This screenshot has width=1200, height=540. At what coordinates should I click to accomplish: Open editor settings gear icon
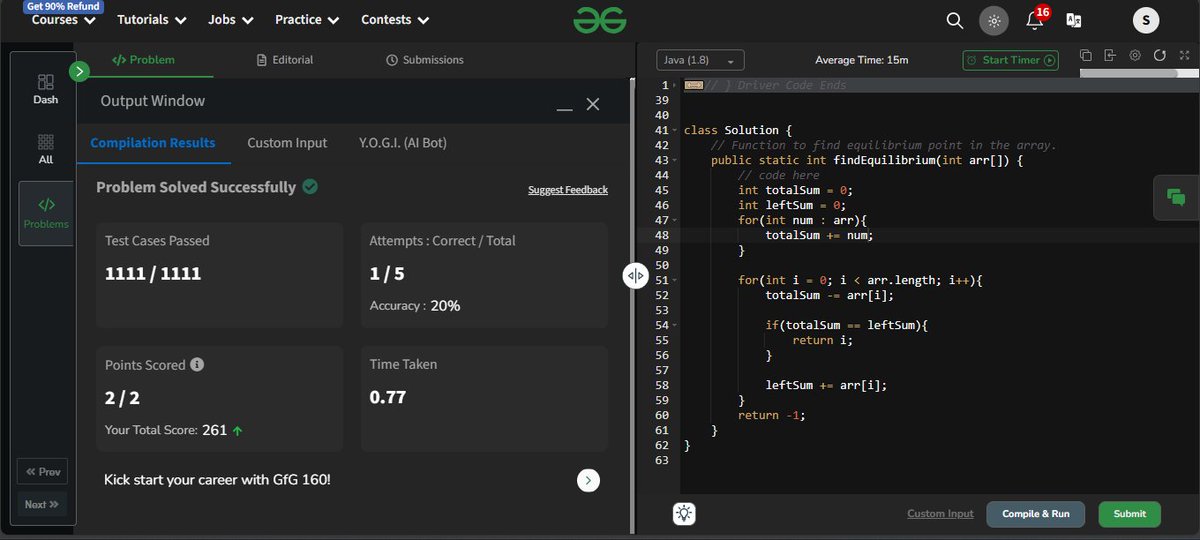[x=1135, y=56]
